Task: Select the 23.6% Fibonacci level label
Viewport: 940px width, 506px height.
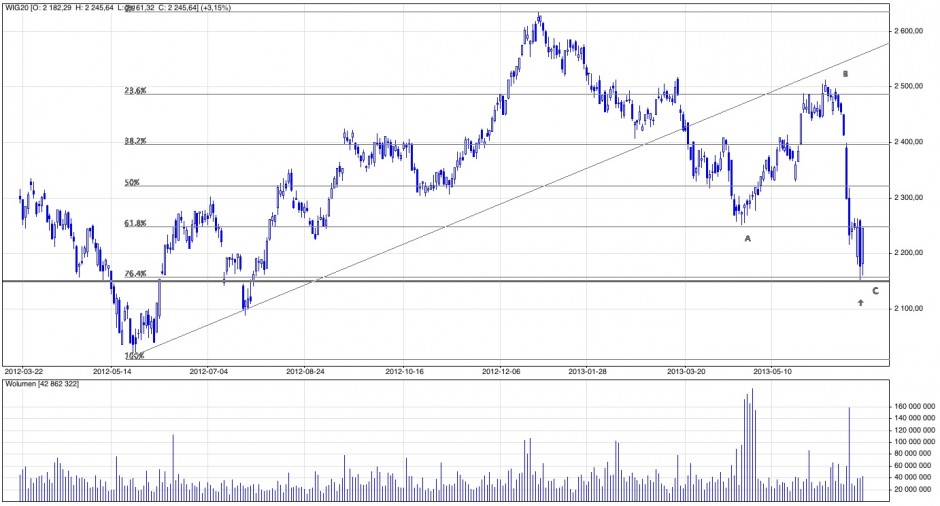Action: pos(135,90)
